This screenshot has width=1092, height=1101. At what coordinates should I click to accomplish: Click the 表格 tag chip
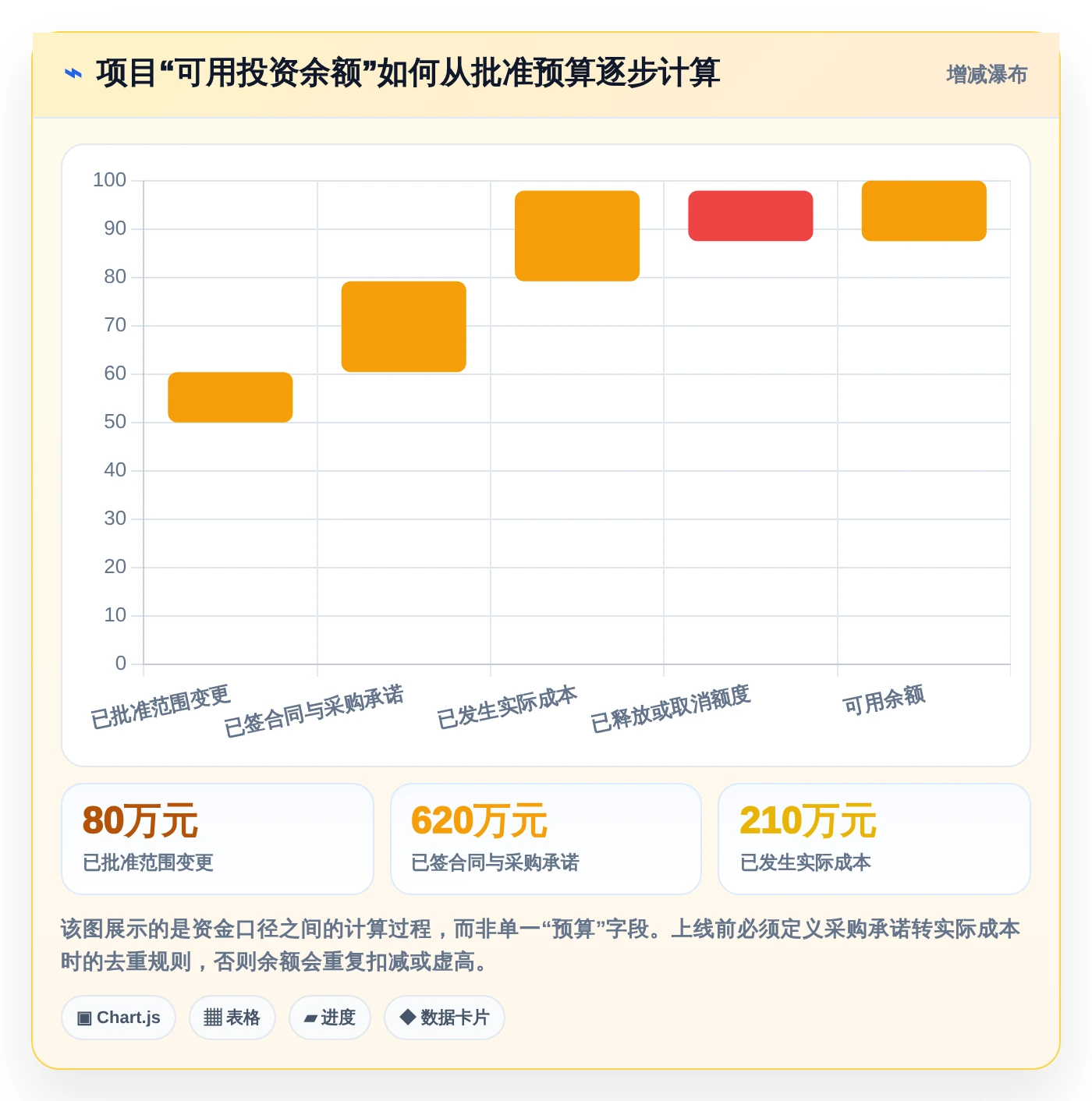(232, 1018)
